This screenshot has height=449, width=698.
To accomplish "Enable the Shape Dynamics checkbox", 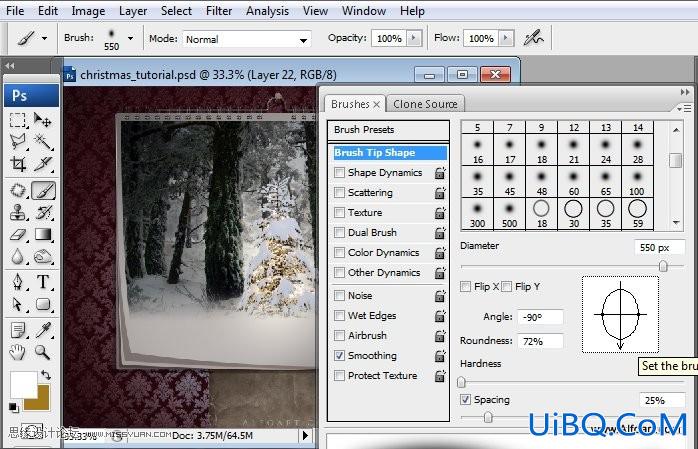I will [339, 172].
